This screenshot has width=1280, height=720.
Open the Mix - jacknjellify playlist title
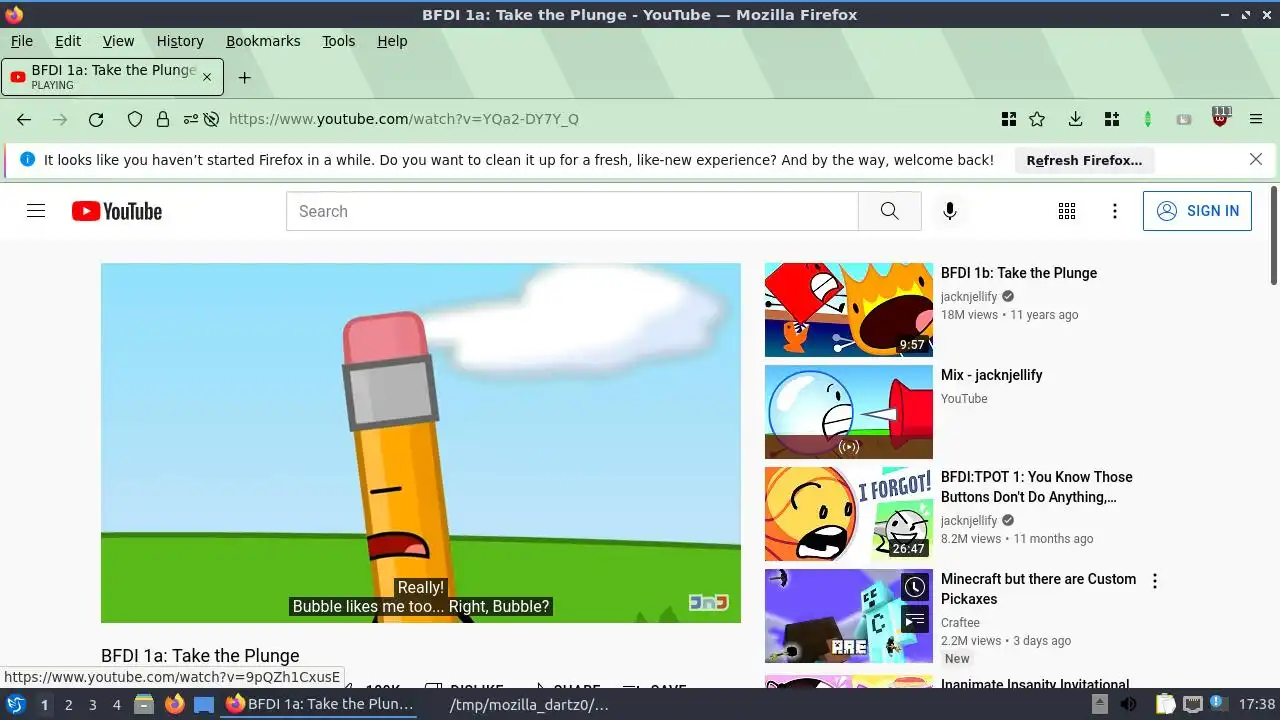pos(992,375)
